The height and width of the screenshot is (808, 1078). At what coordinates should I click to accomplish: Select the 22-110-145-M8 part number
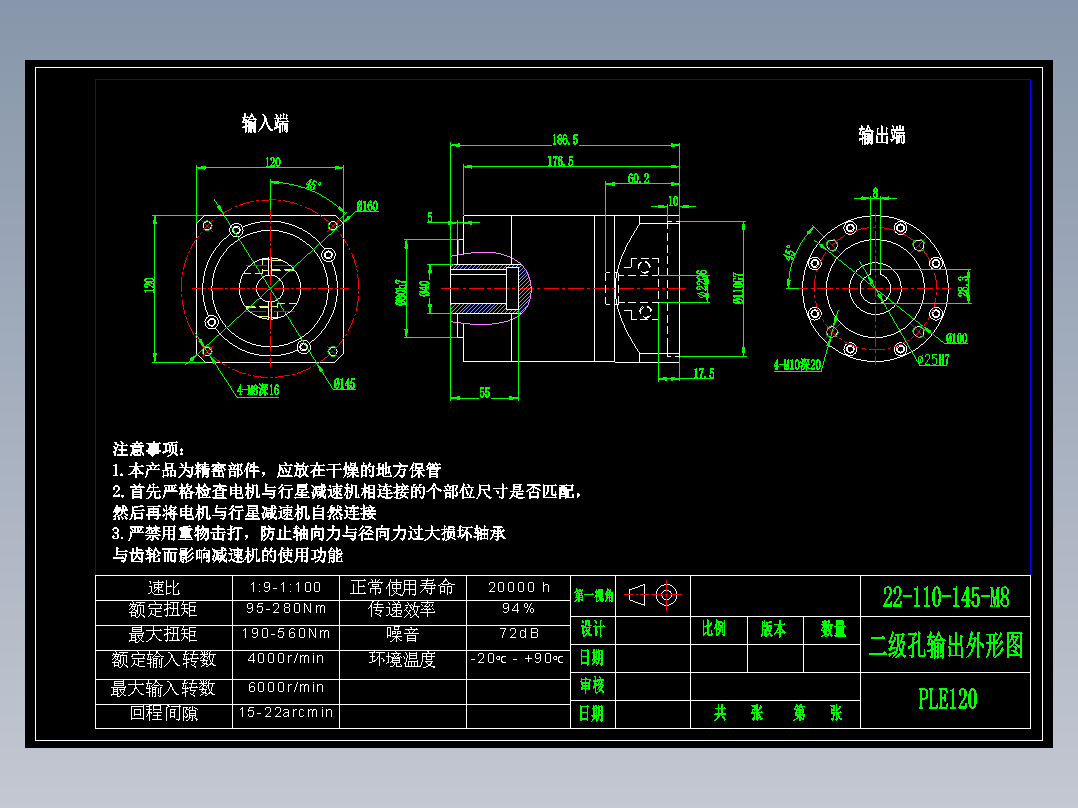(944, 595)
